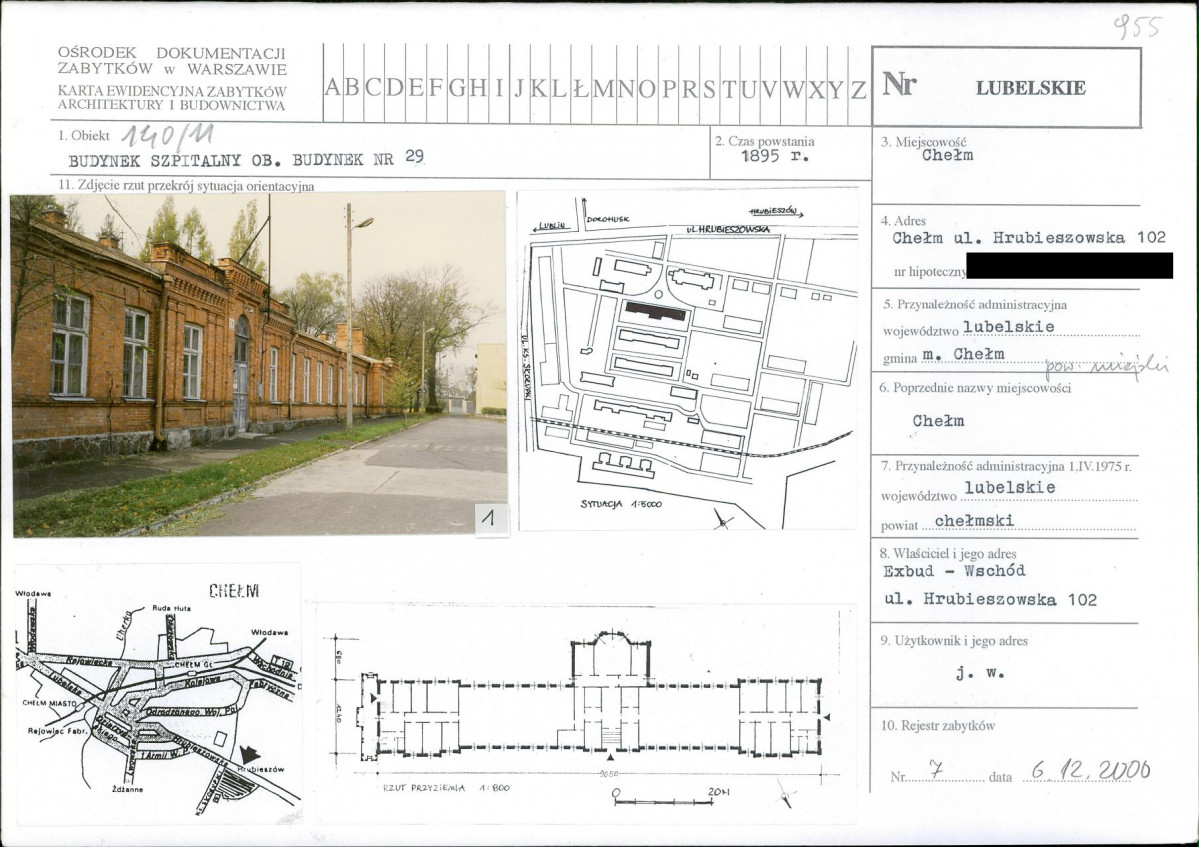Screen dimensions: 1199x847
Task: Select letter Ł cell in alphabet index
Action: point(580,87)
